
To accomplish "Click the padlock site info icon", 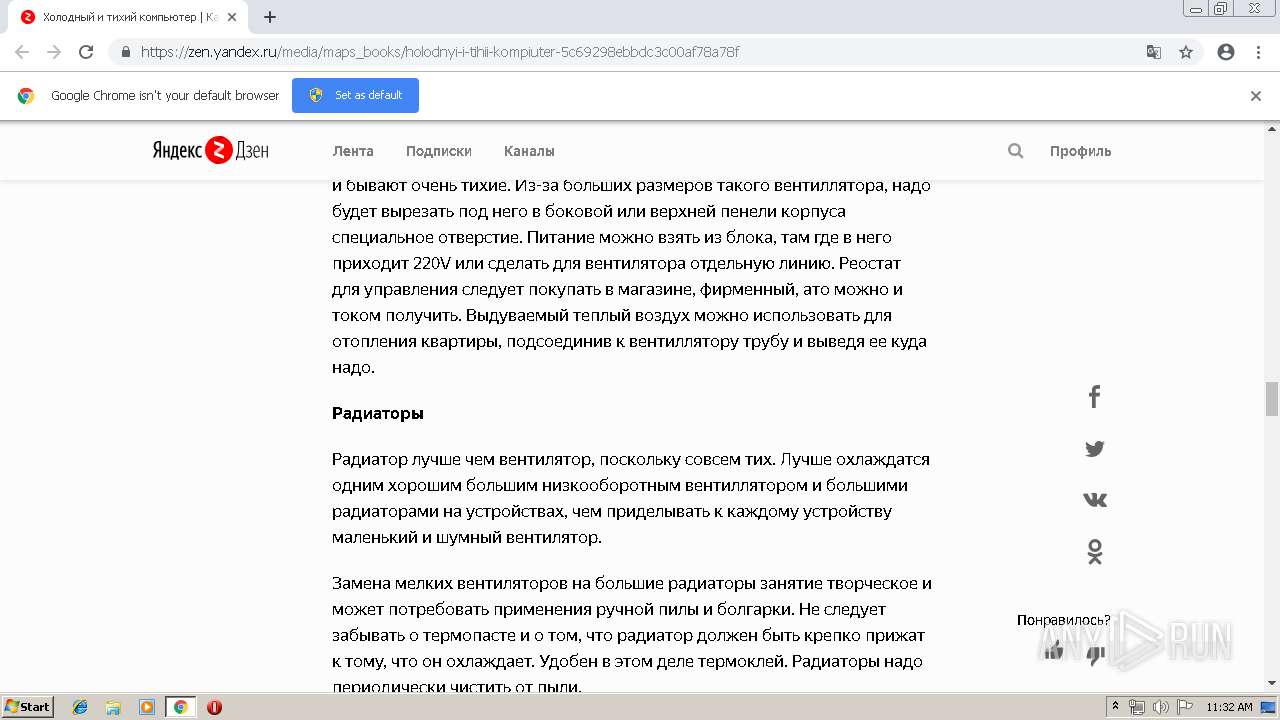I will (126, 52).
